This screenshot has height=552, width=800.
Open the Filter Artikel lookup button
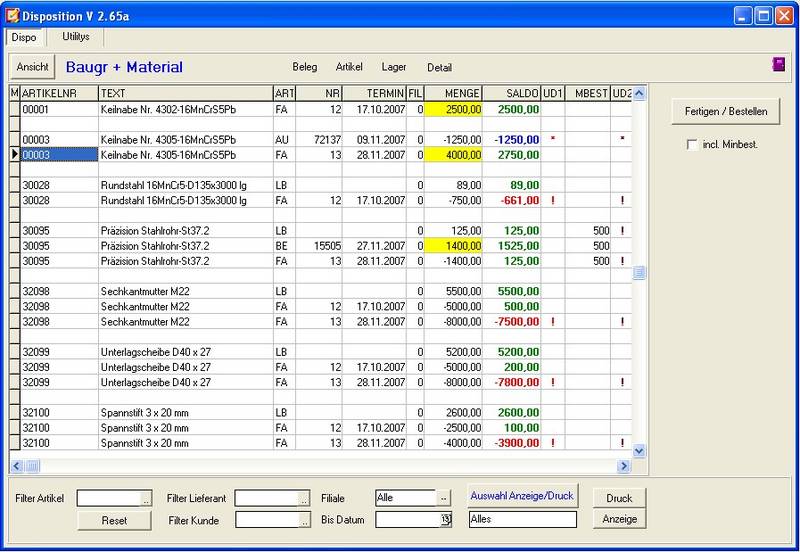146,498
